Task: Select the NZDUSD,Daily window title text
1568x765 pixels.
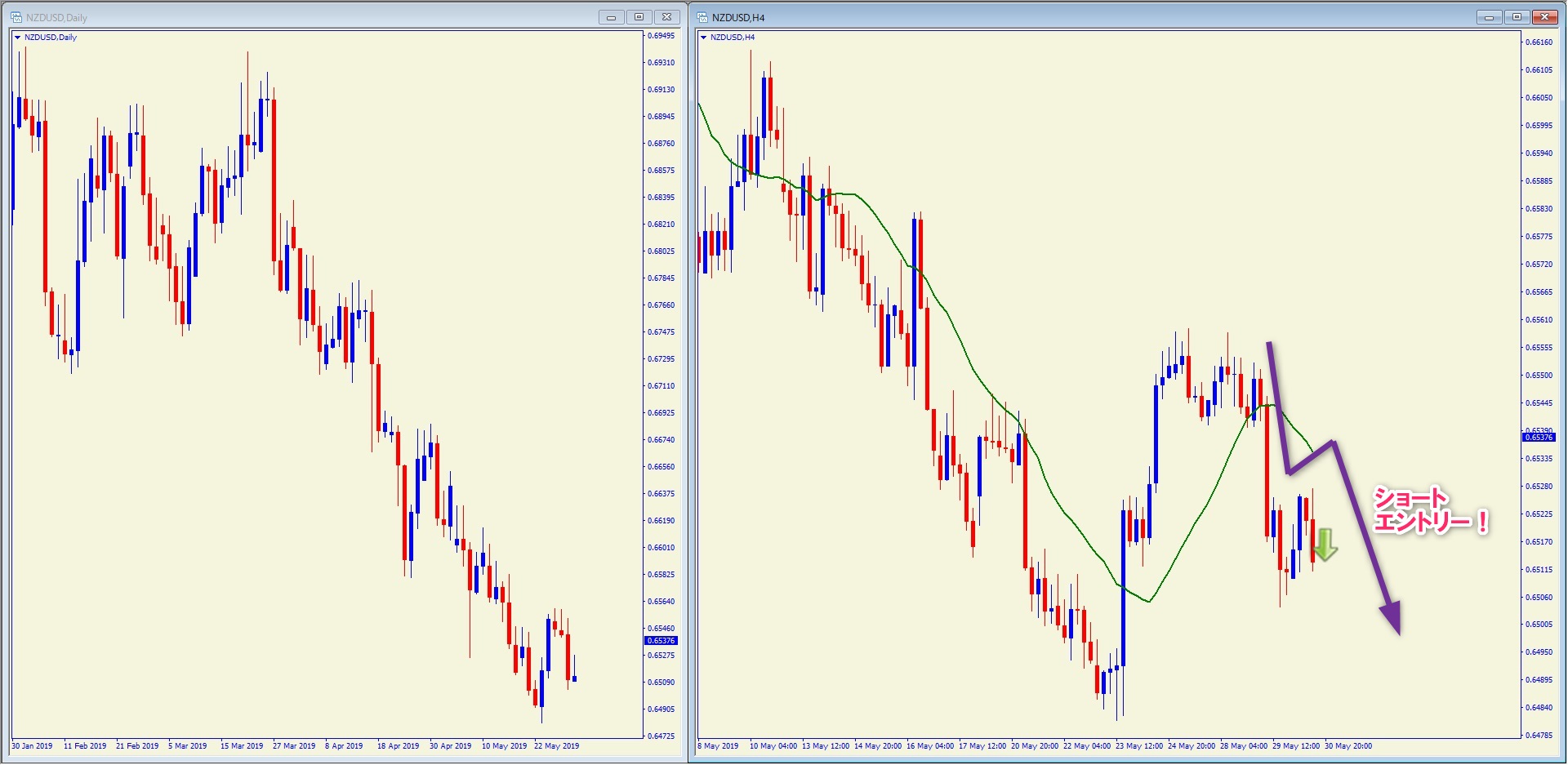Action: pos(56,18)
